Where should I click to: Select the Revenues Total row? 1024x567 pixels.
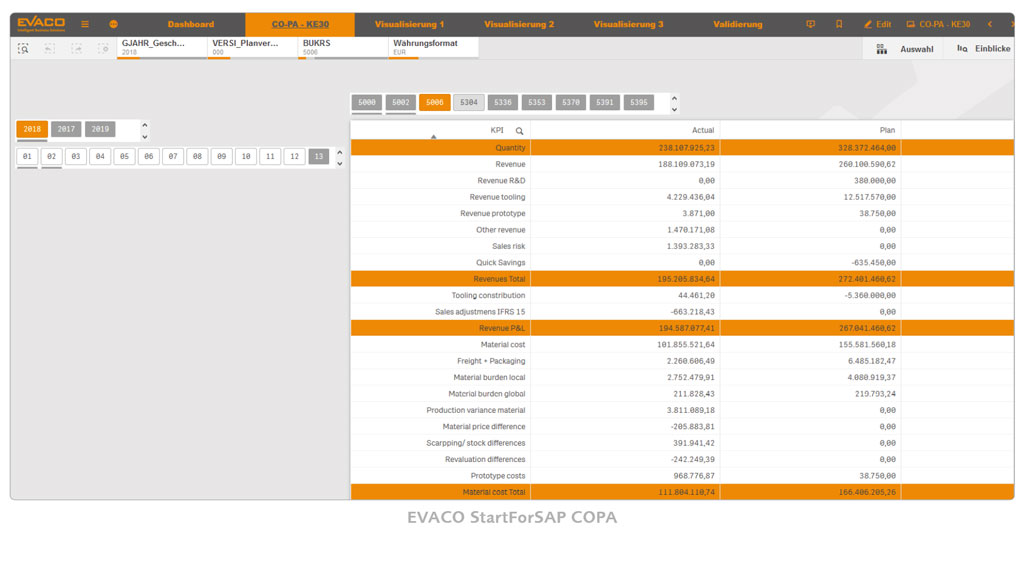(682, 279)
